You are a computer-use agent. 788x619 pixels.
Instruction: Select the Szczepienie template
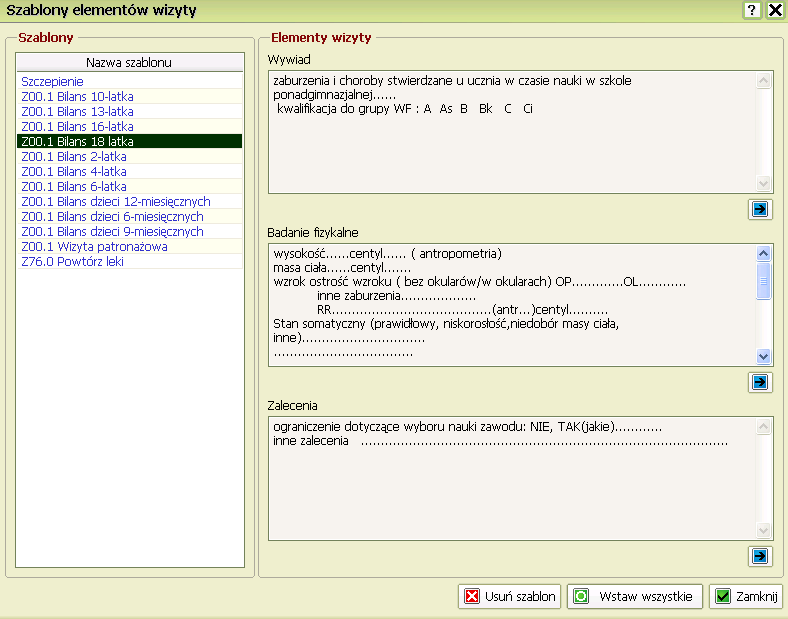coord(130,81)
